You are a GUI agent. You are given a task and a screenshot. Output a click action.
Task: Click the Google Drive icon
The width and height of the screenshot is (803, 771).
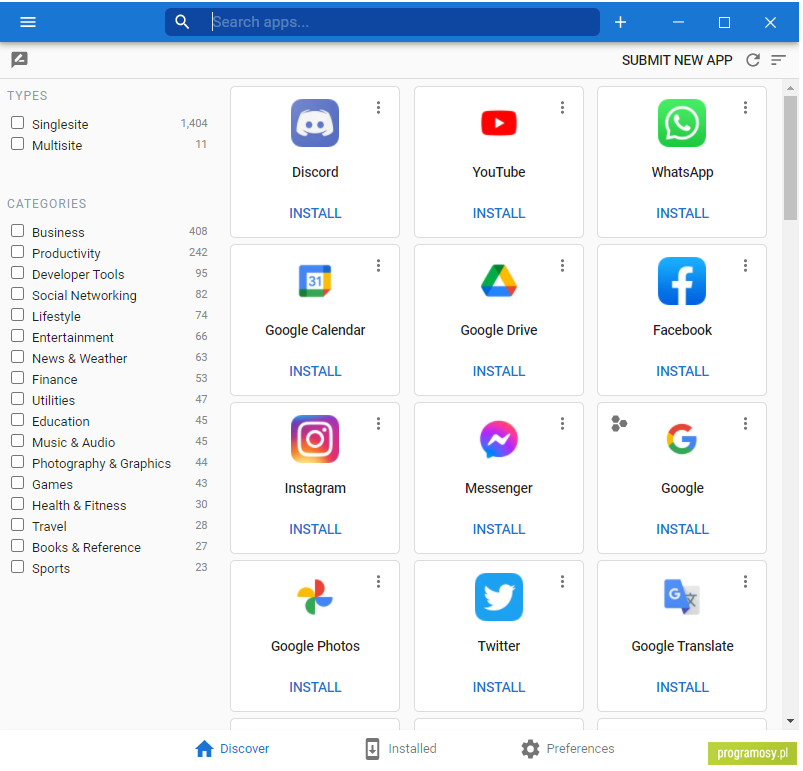click(499, 281)
